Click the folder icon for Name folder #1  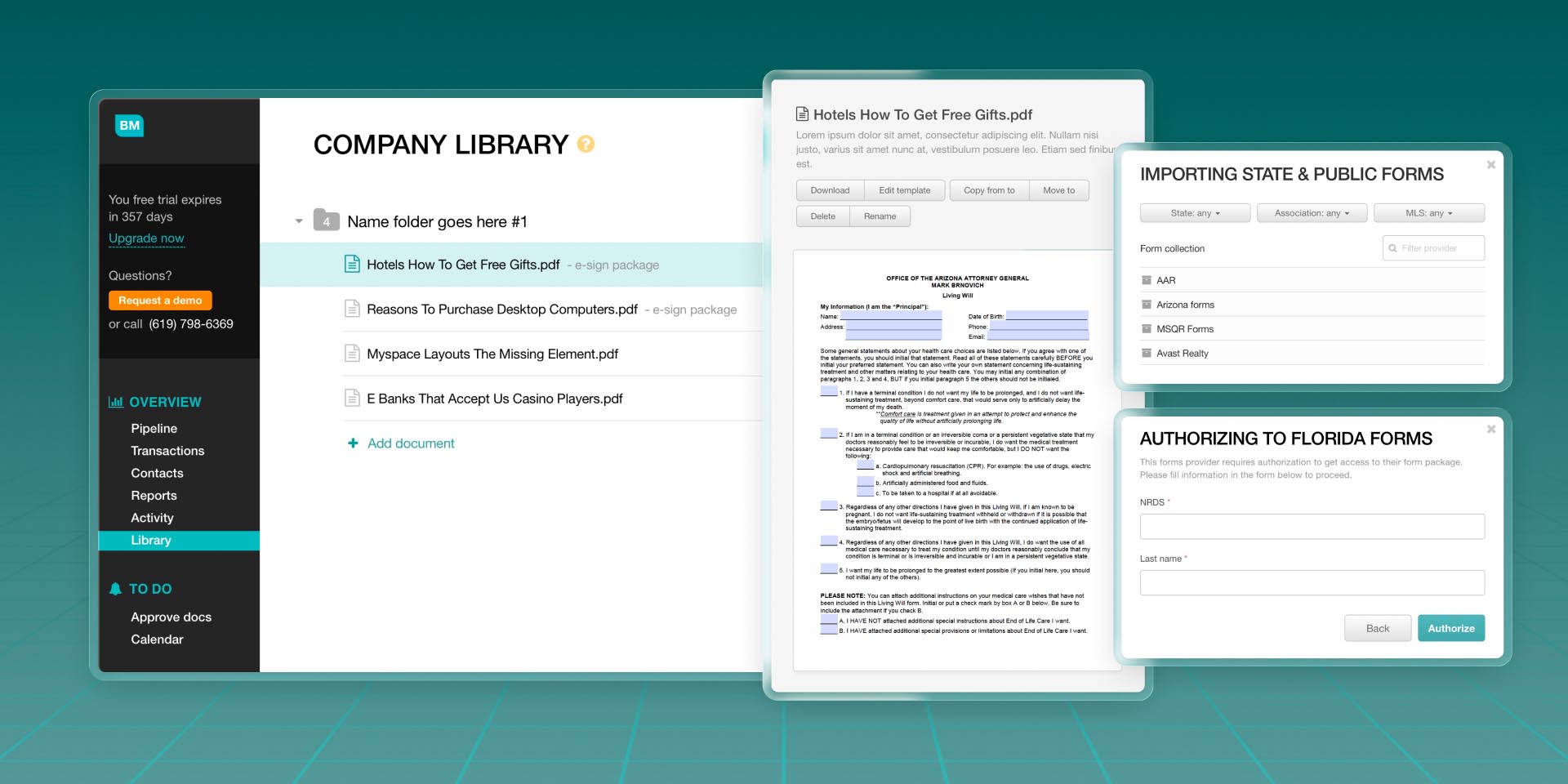(326, 220)
